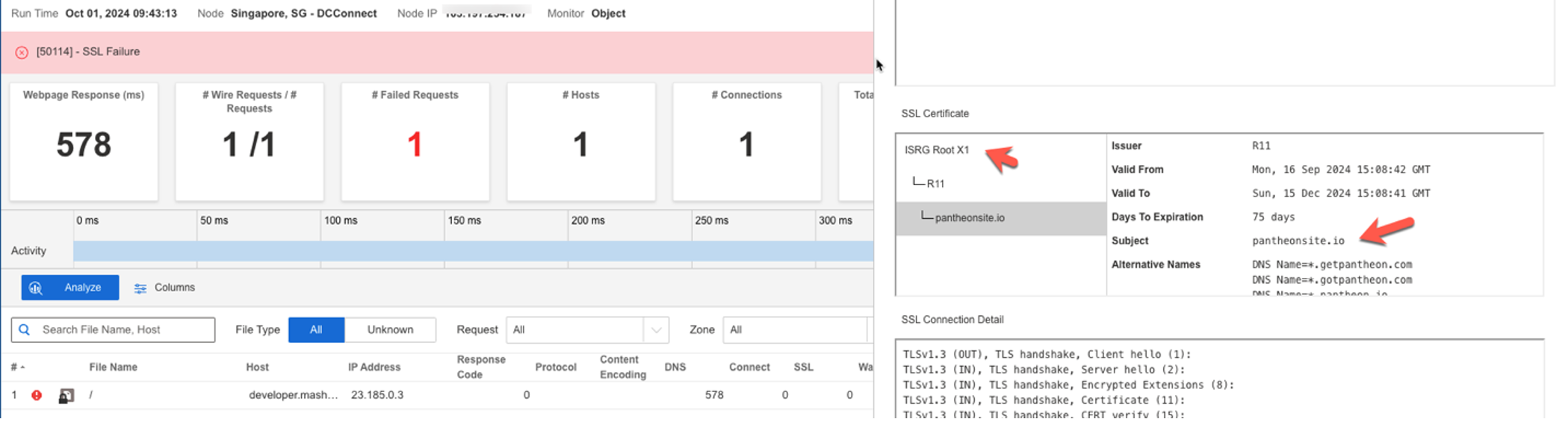Click the Columns sliders icon
Image resolution: width=1568 pixels, height=422 pixels.
[140, 288]
